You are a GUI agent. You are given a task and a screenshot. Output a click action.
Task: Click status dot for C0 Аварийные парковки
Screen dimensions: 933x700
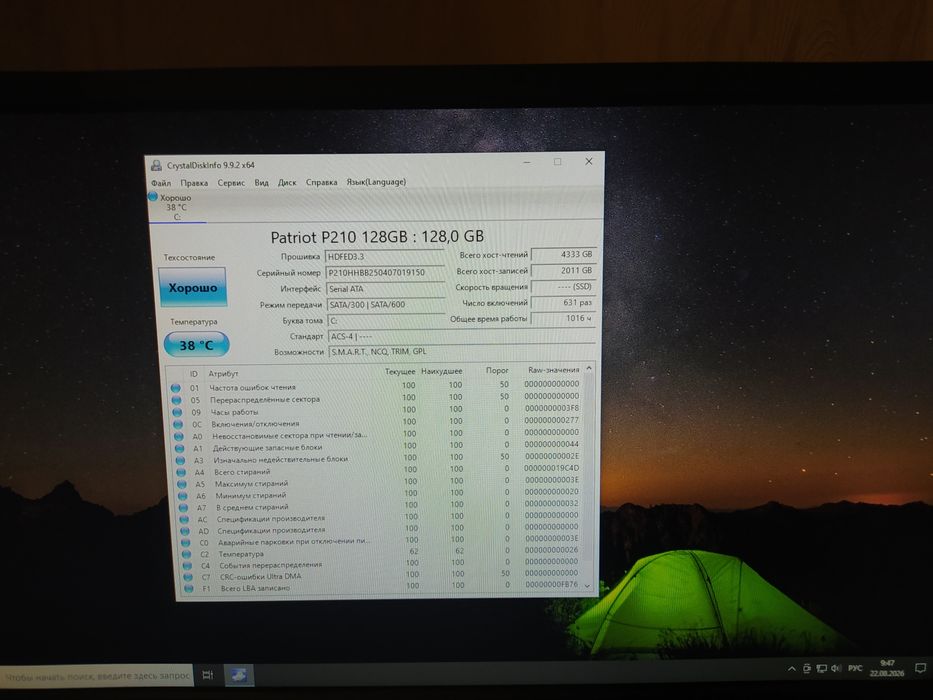click(186, 543)
